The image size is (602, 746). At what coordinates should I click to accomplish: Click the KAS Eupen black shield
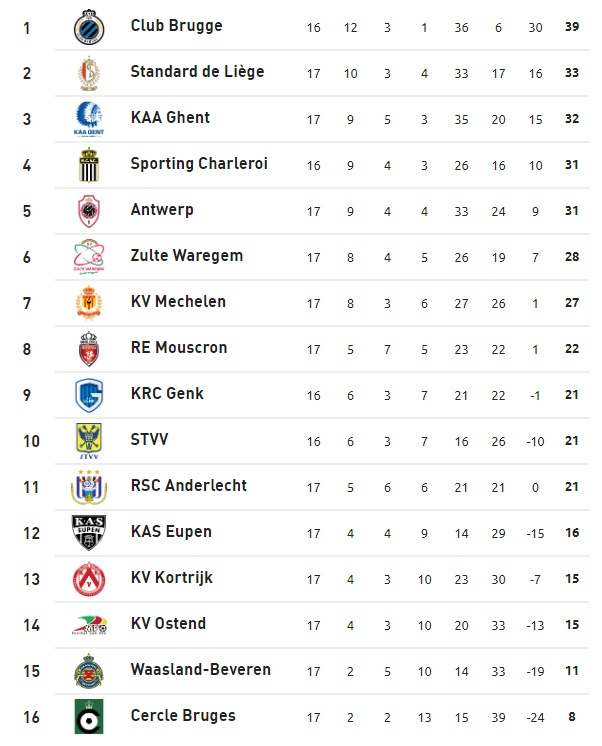coord(89,532)
